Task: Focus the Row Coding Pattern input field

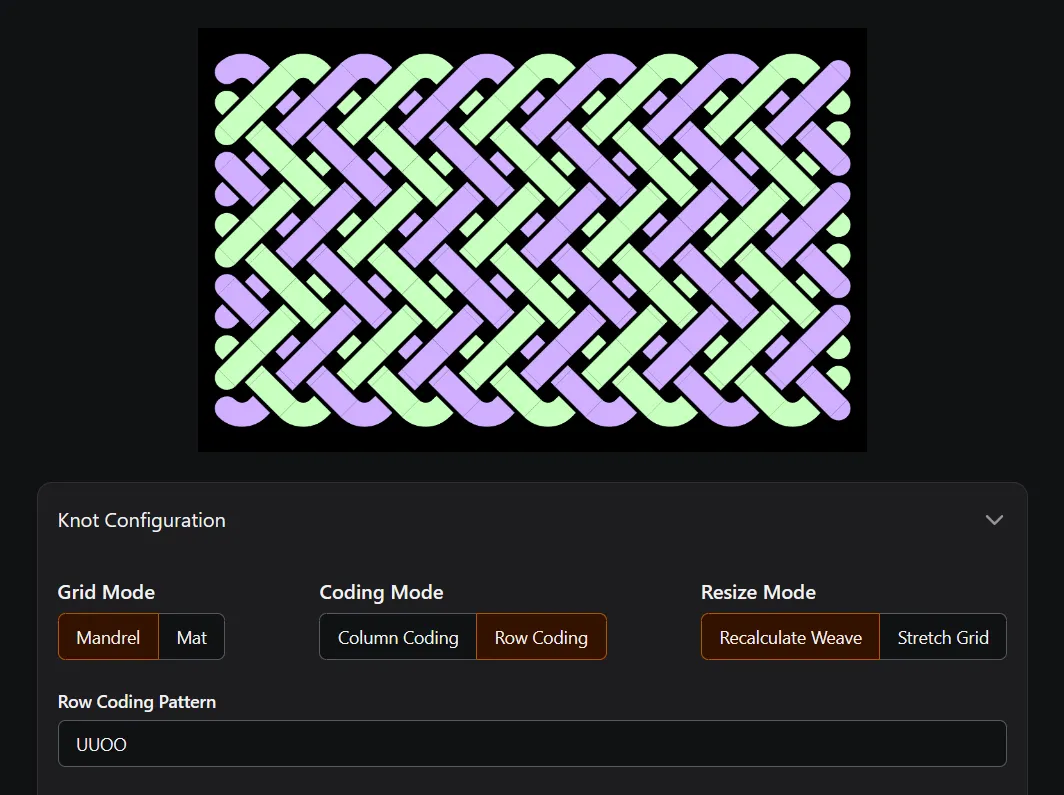Action: pos(532,744)
